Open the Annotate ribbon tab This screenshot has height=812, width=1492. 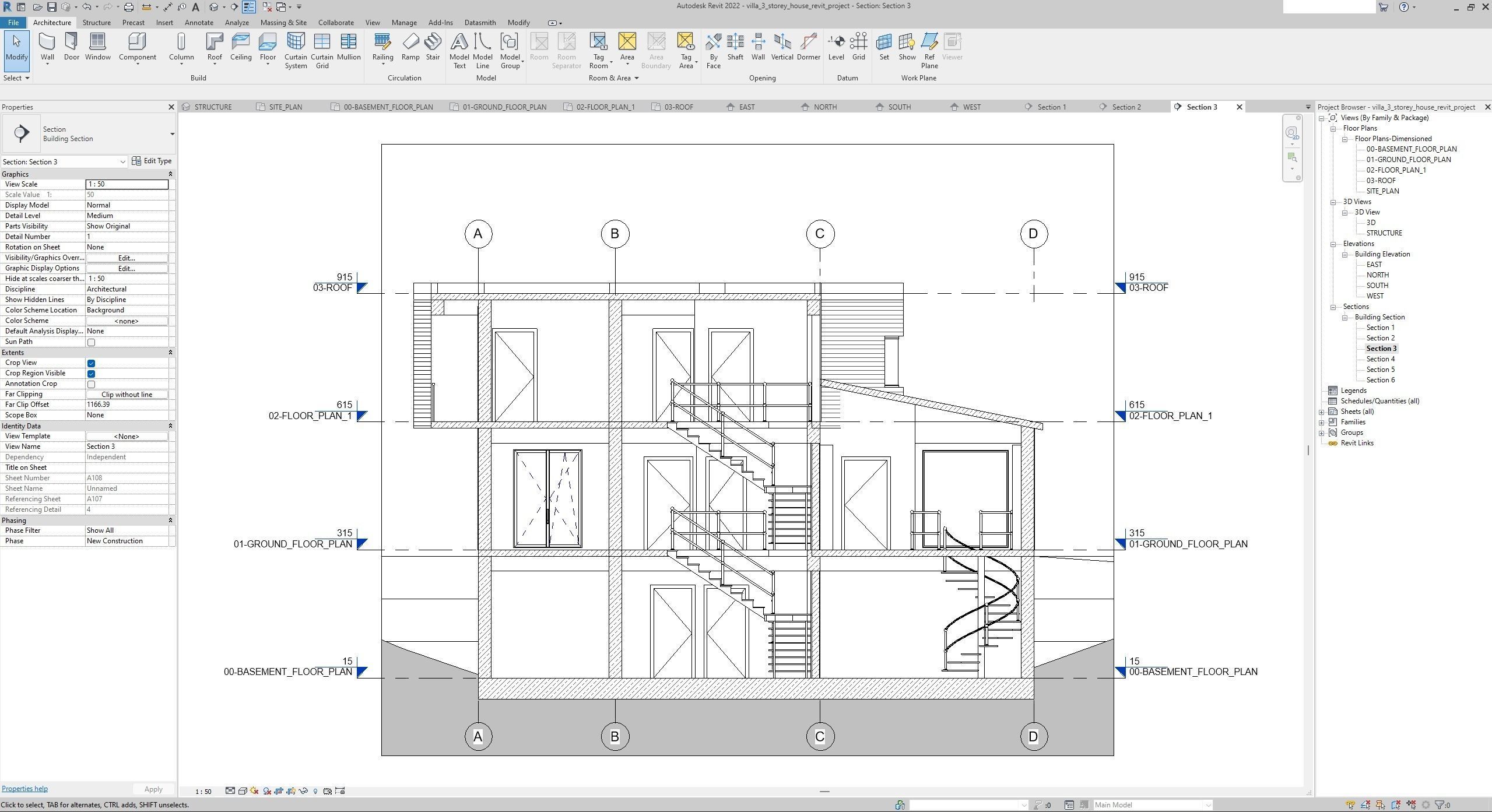pyautogui.click(x=199, y=23)
